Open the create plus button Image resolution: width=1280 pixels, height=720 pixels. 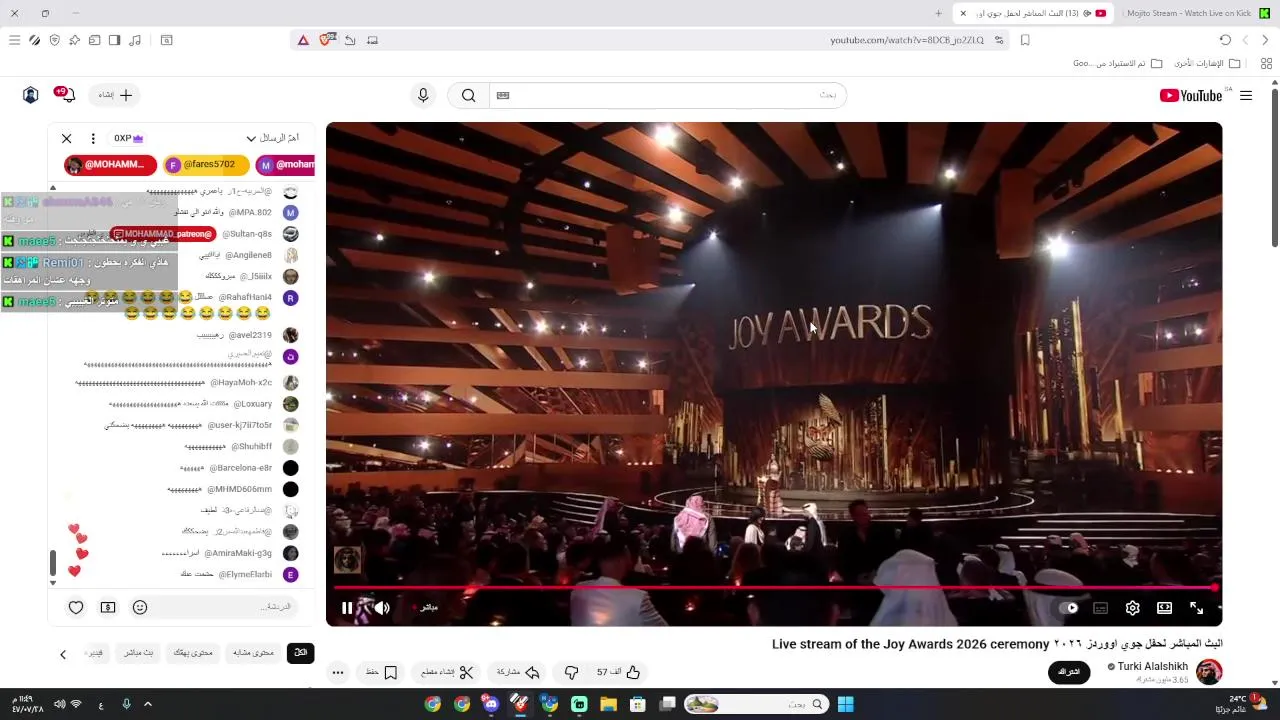115,95
